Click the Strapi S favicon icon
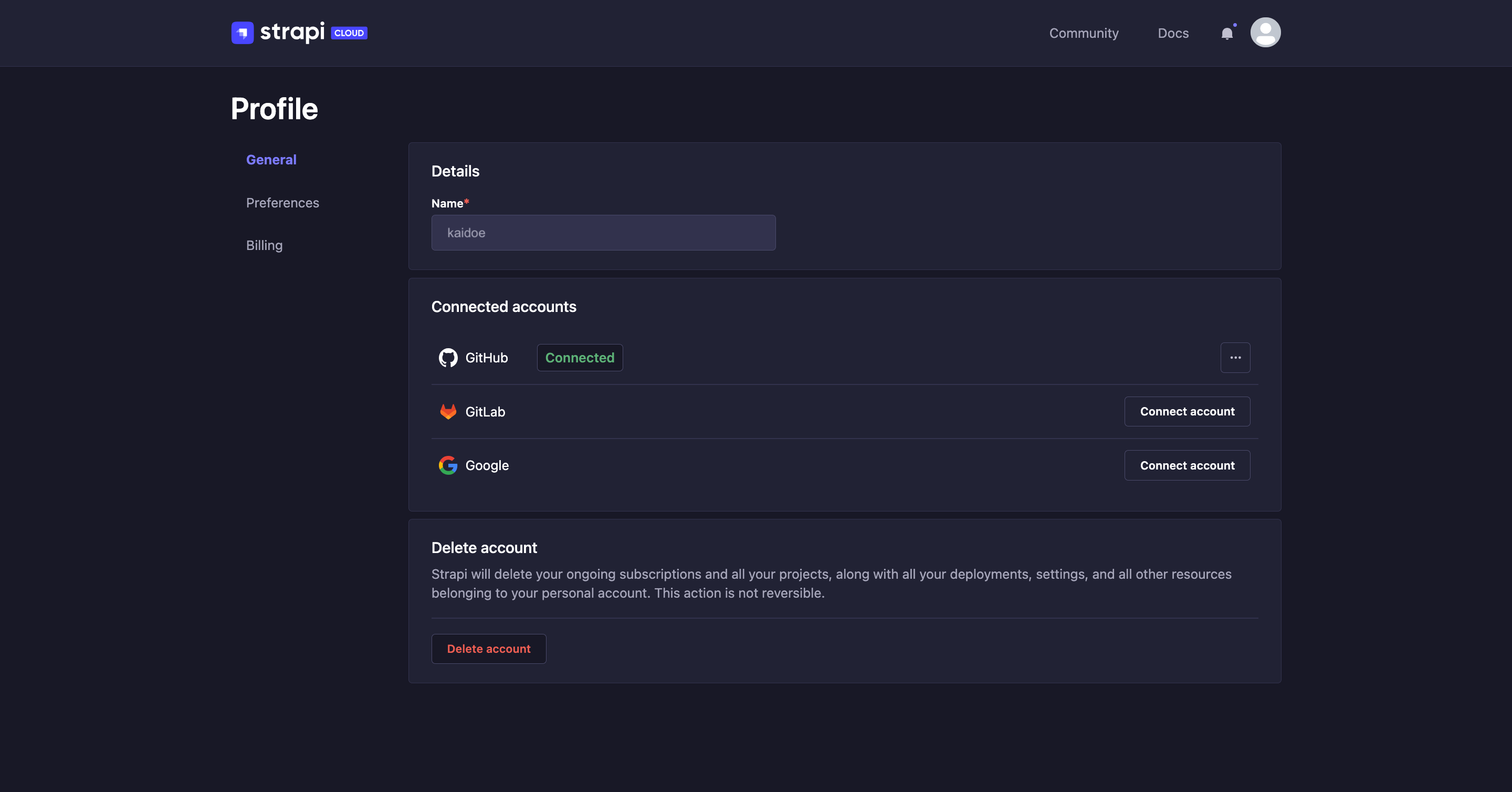This screenshot has width=1512, height=792. click(x=241, y=31)
